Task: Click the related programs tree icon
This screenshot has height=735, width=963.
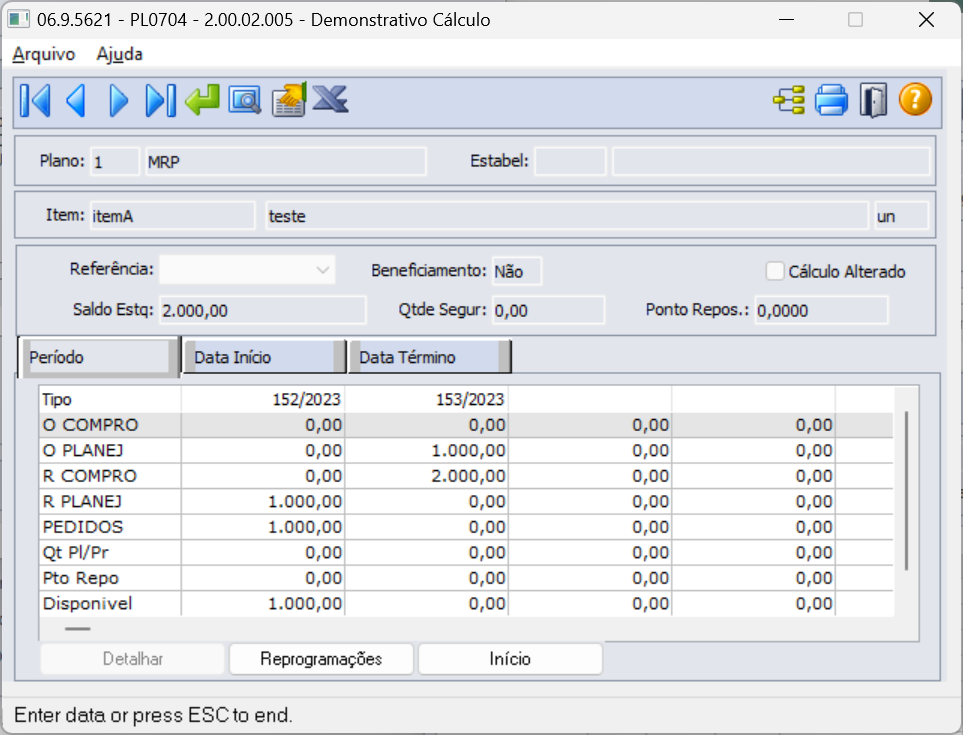Action: pyautogui.click(x=788, y=100)
